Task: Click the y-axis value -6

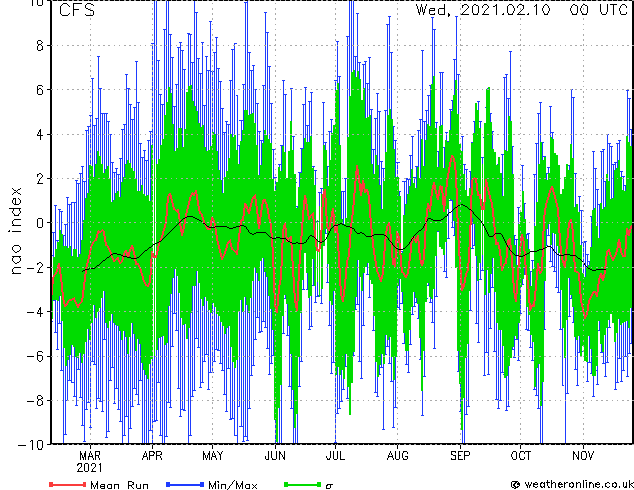Action: tap(35, 356)
